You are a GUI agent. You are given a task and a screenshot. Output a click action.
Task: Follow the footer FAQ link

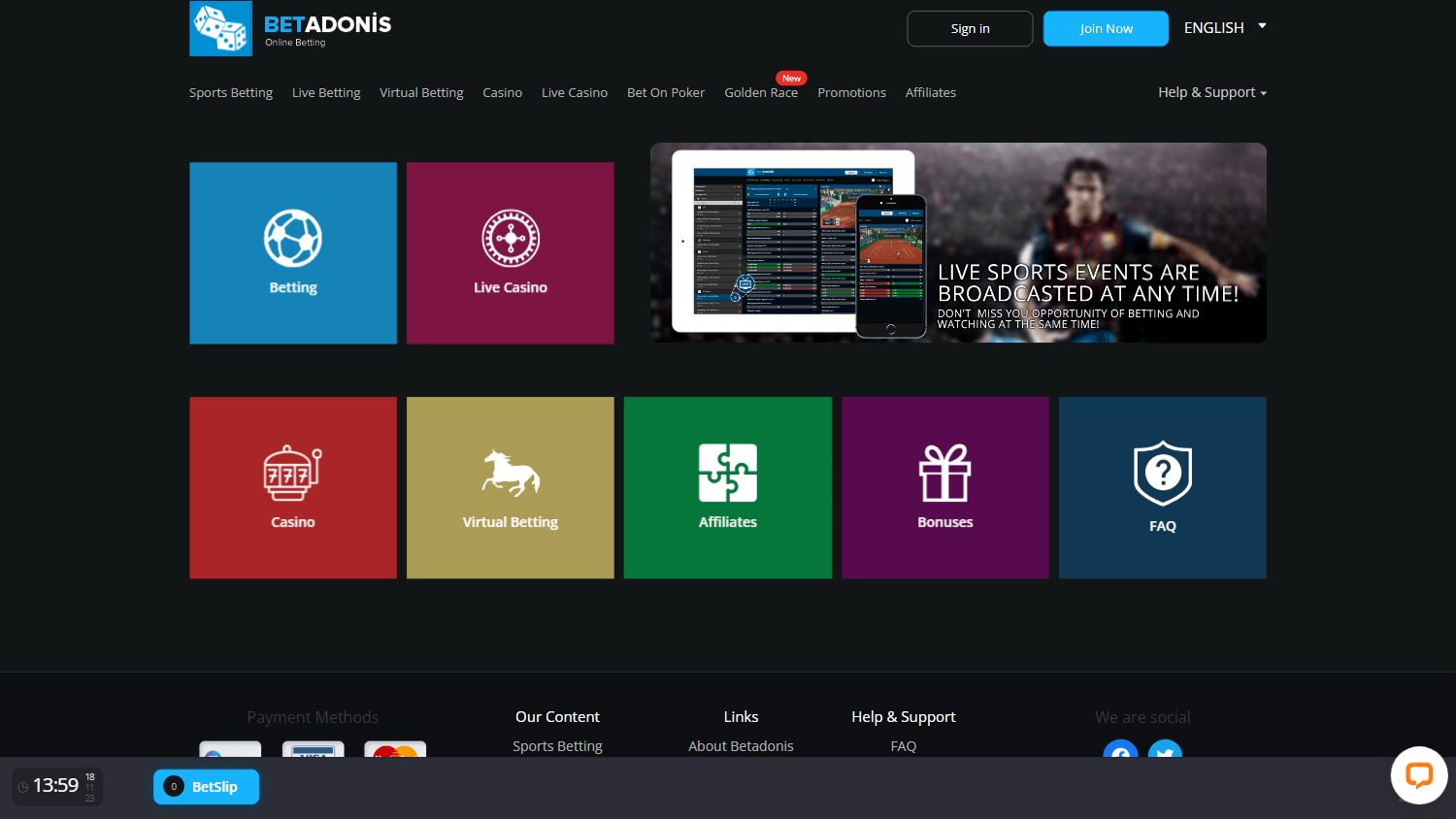tap(904, 746)
